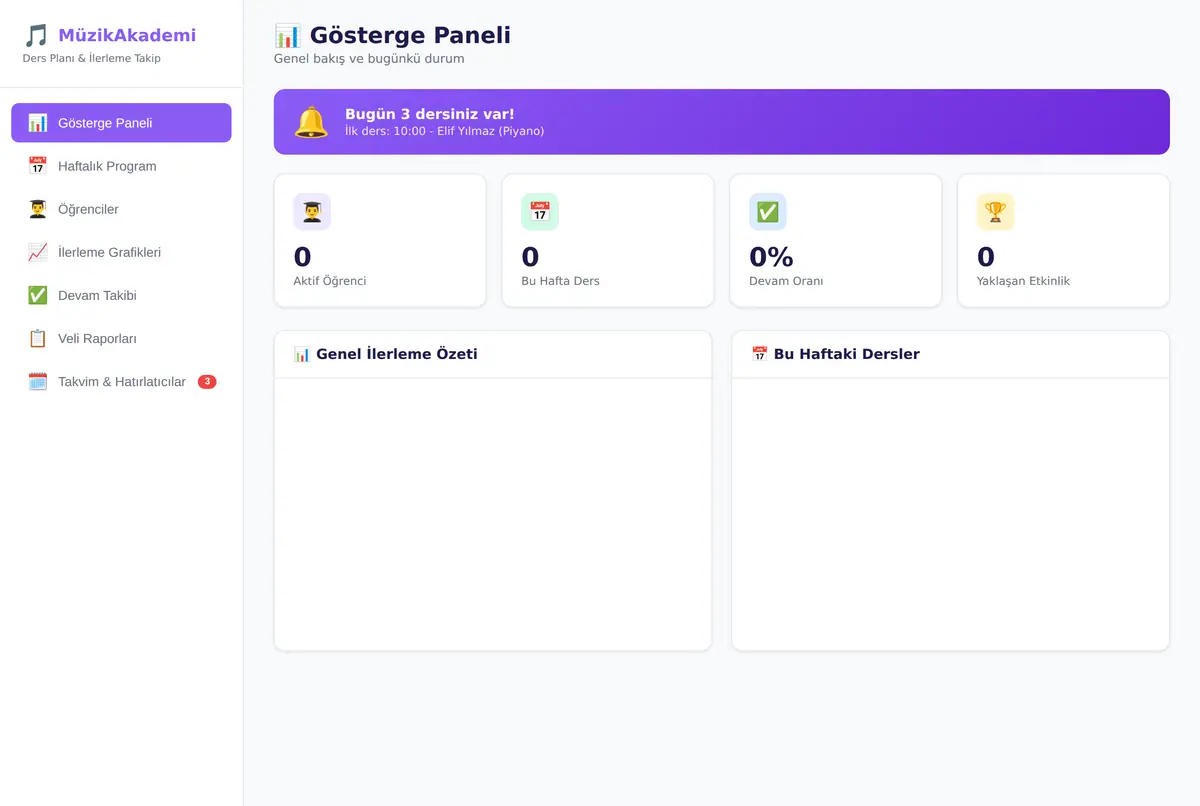Click the "Ders Planı & İlerleme Takip" tagline
The image size is (1200, 806).
(x=92, y=58)
